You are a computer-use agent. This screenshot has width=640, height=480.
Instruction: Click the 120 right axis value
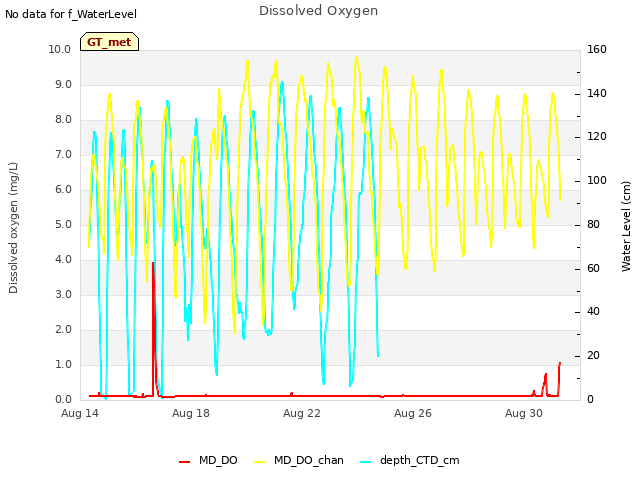point(596,137)
